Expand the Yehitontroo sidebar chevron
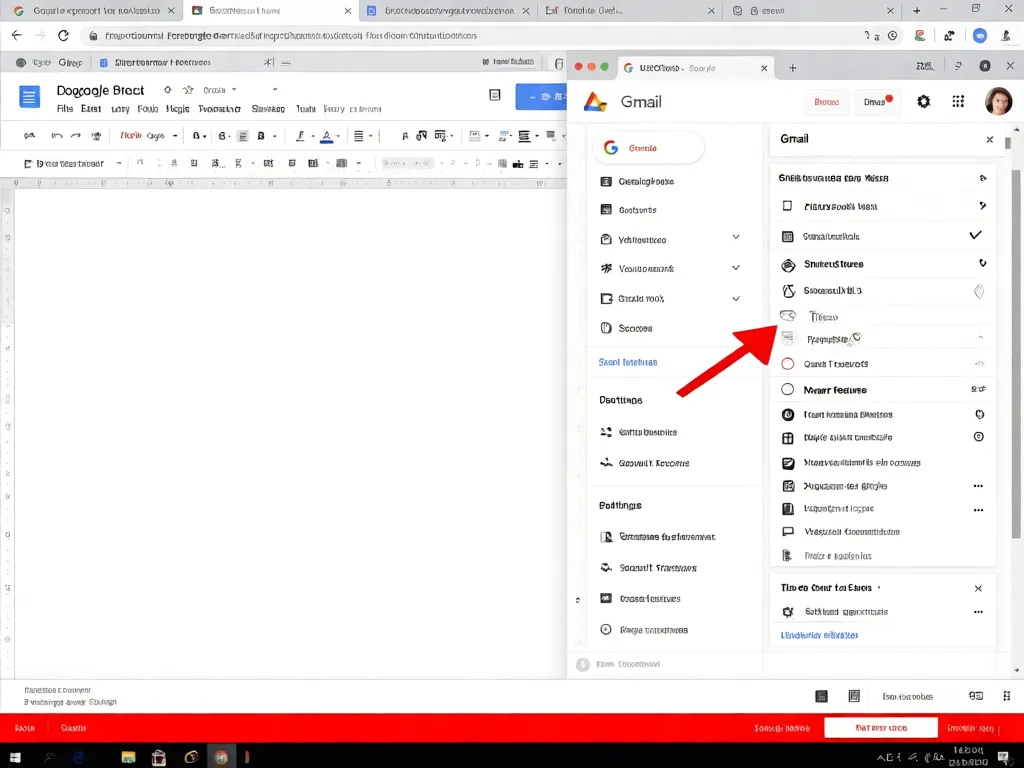This screenshot has height=768, width=1024. coord(736,237)
